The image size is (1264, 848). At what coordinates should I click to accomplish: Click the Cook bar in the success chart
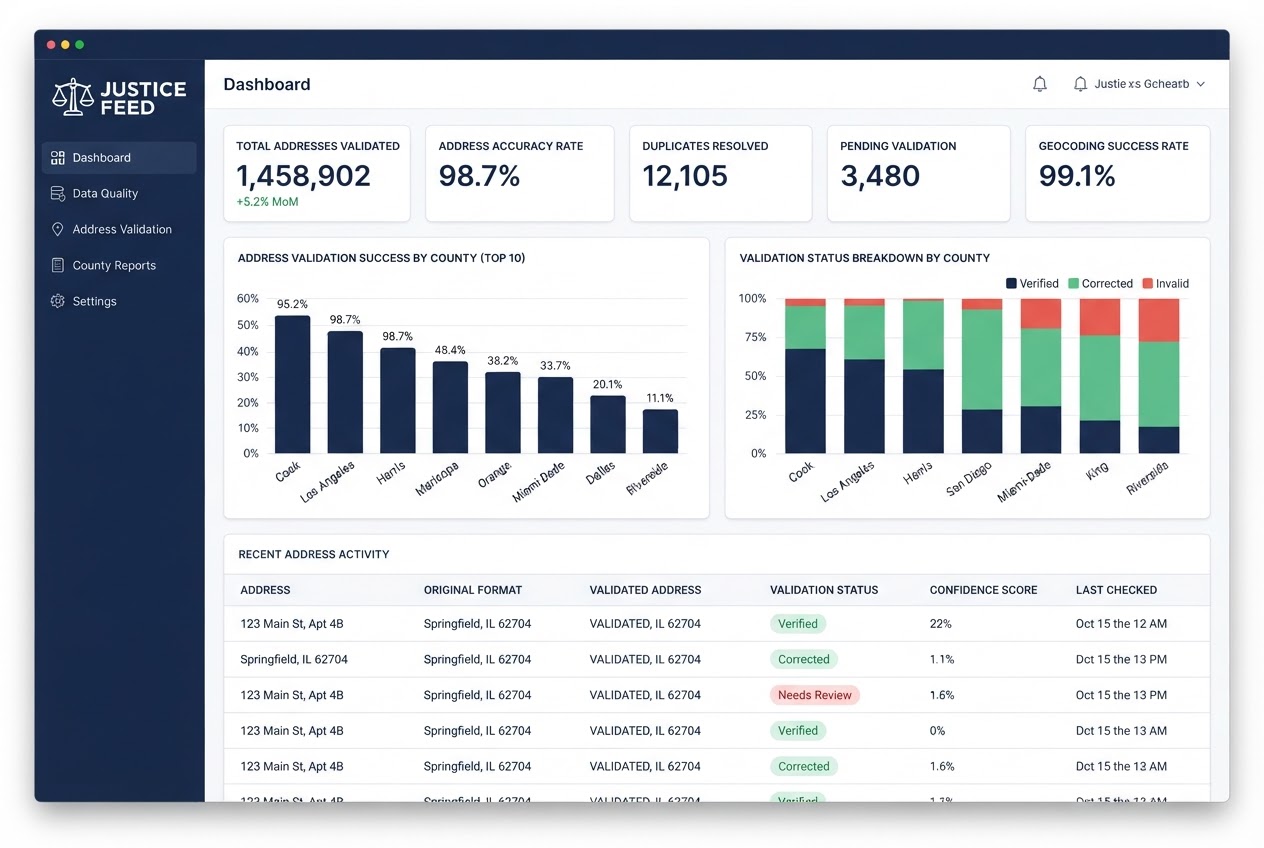coord(292,385)
